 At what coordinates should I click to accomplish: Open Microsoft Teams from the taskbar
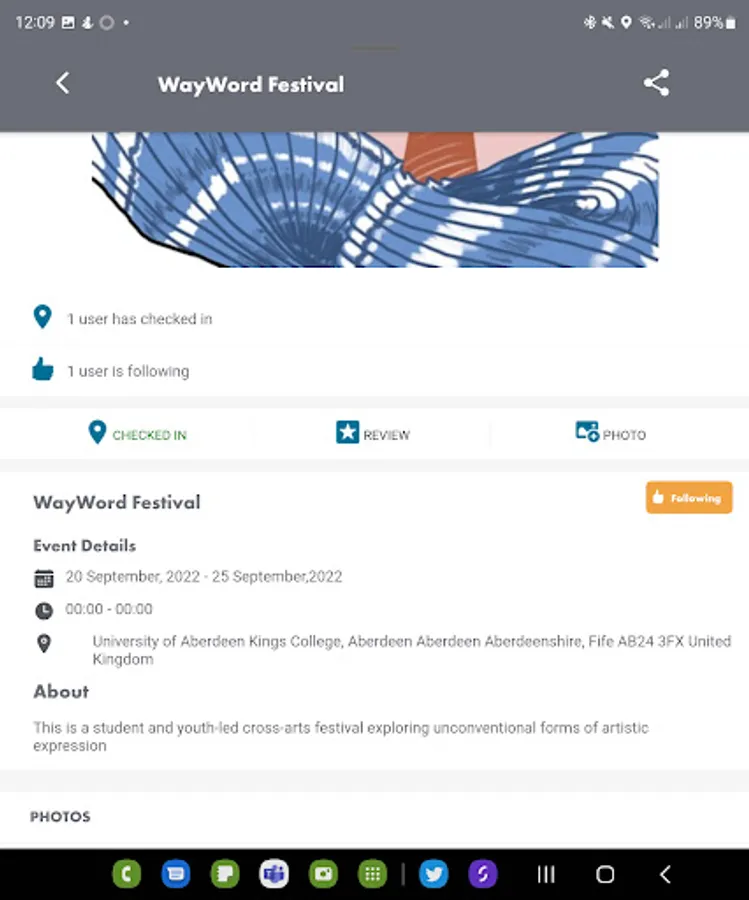pyautogui.click(x=274, y=874)
